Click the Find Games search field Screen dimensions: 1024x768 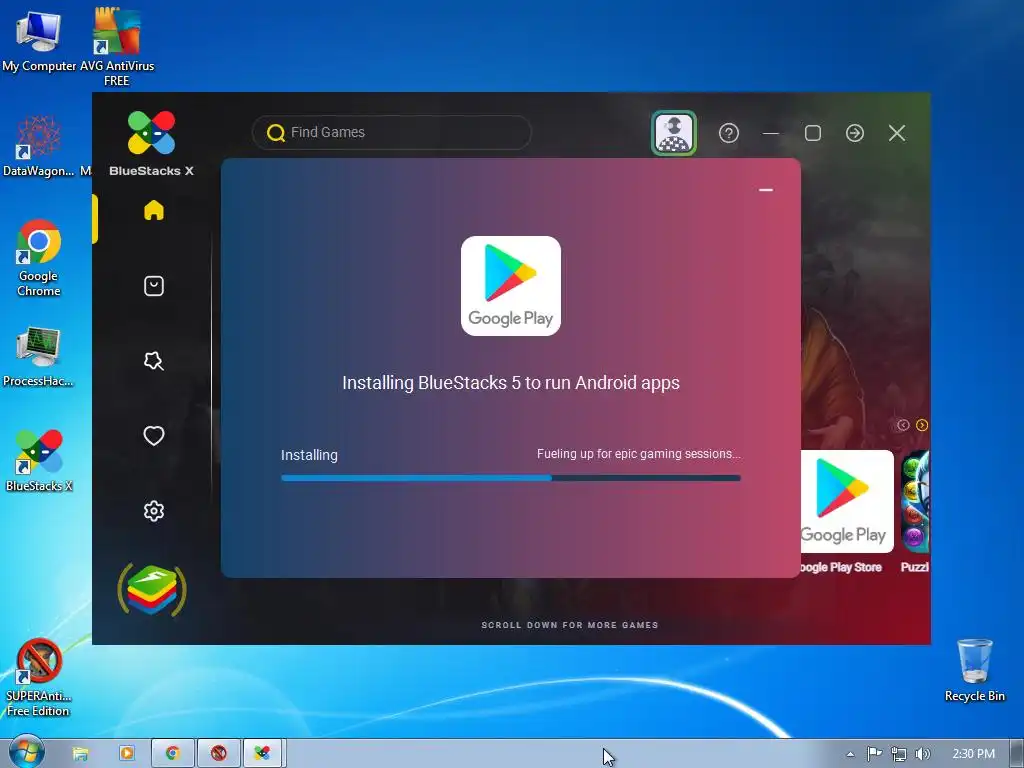click(392, 133)
